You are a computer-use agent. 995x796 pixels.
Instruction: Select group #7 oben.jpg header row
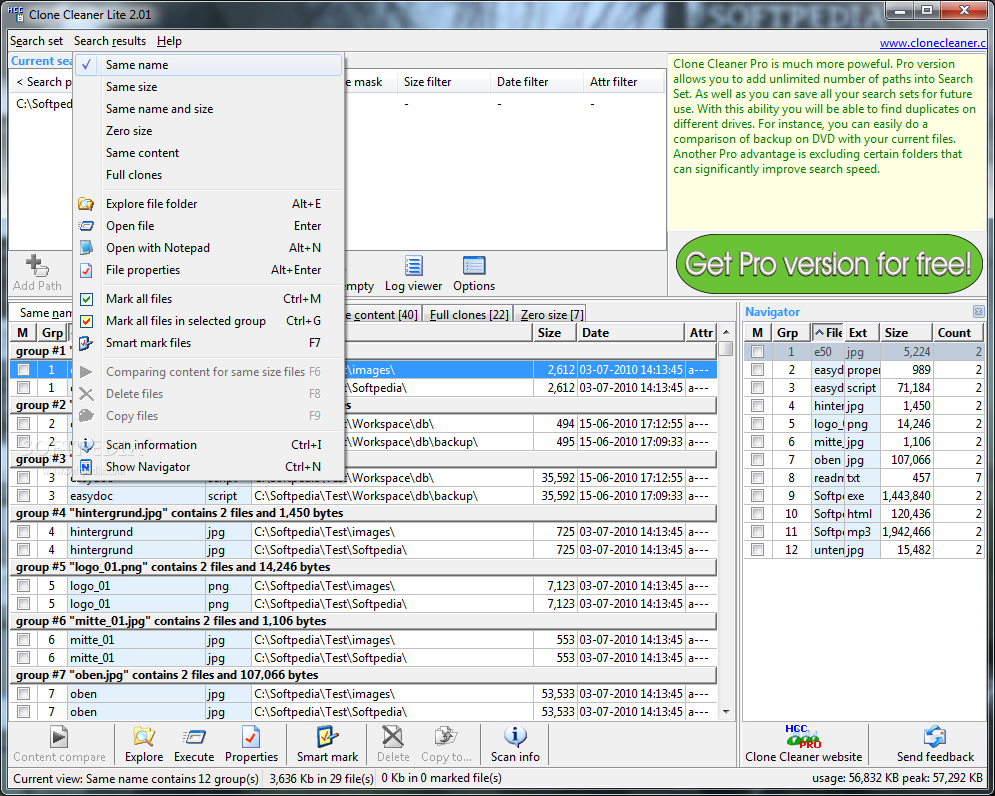pos(364,675)
